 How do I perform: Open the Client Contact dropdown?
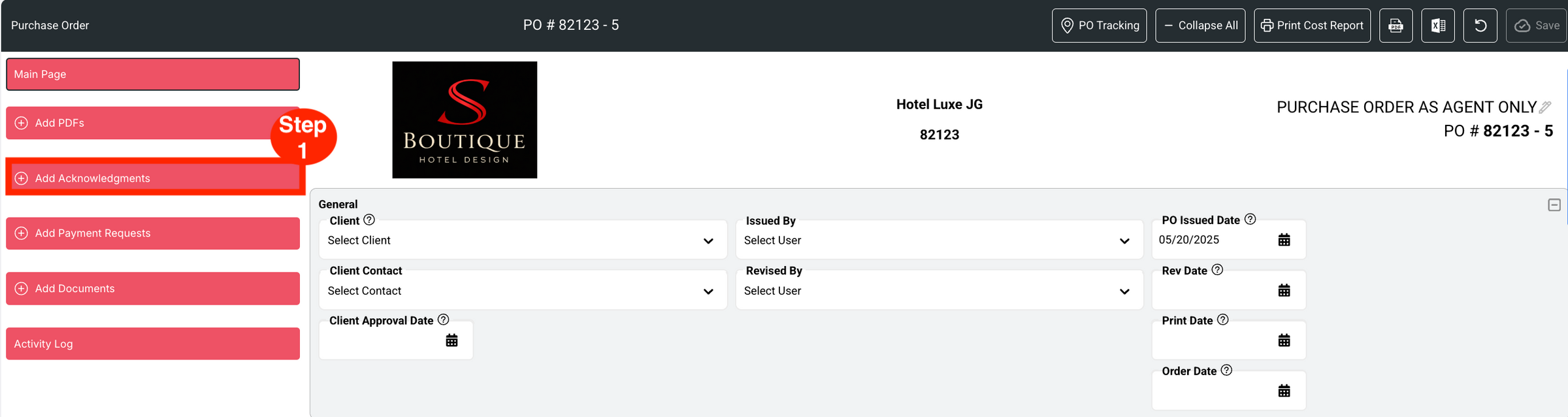pyautogui.click(x=523, y=291)
